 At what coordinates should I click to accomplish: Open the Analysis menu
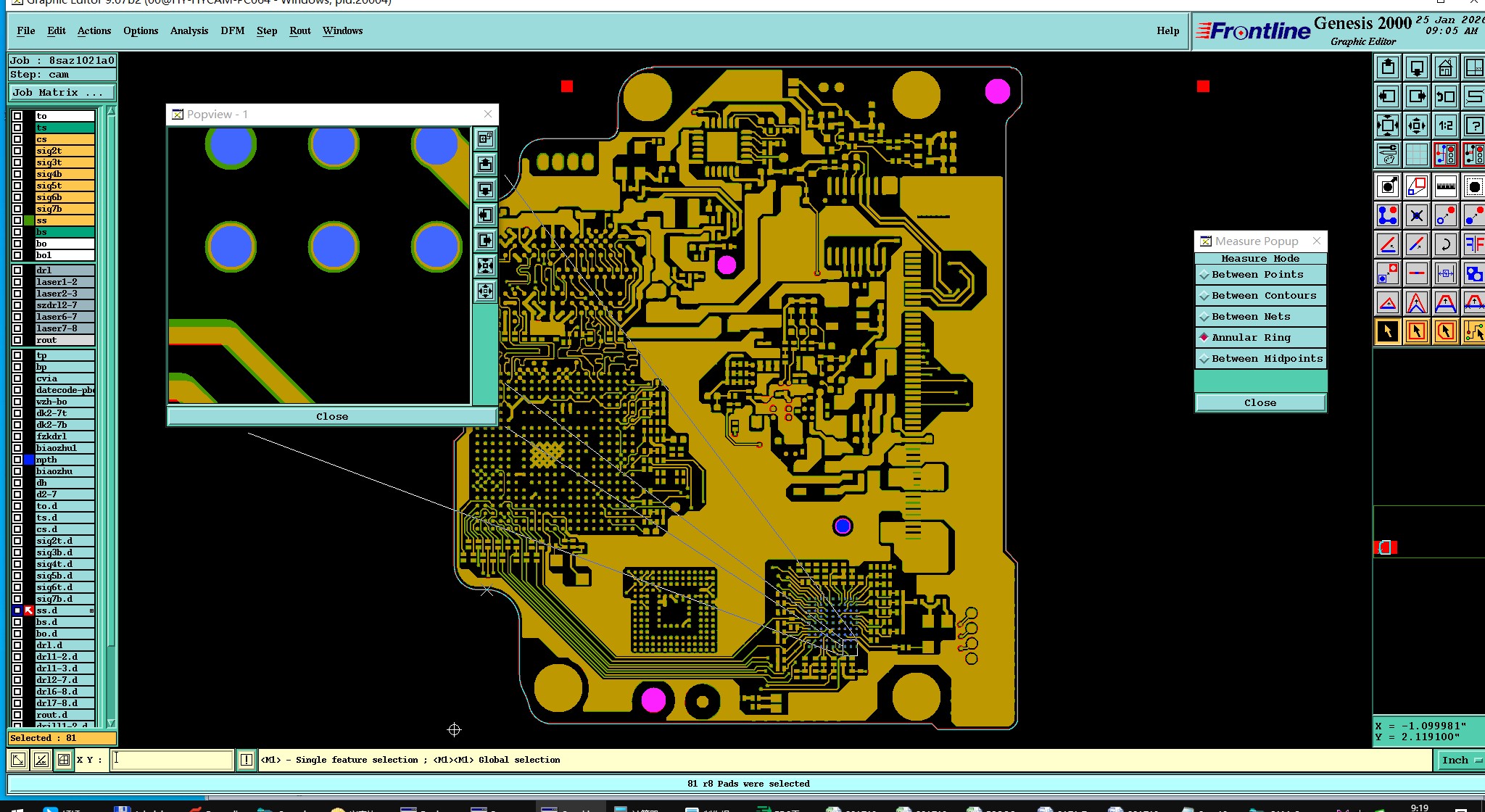tap(189, 30)
